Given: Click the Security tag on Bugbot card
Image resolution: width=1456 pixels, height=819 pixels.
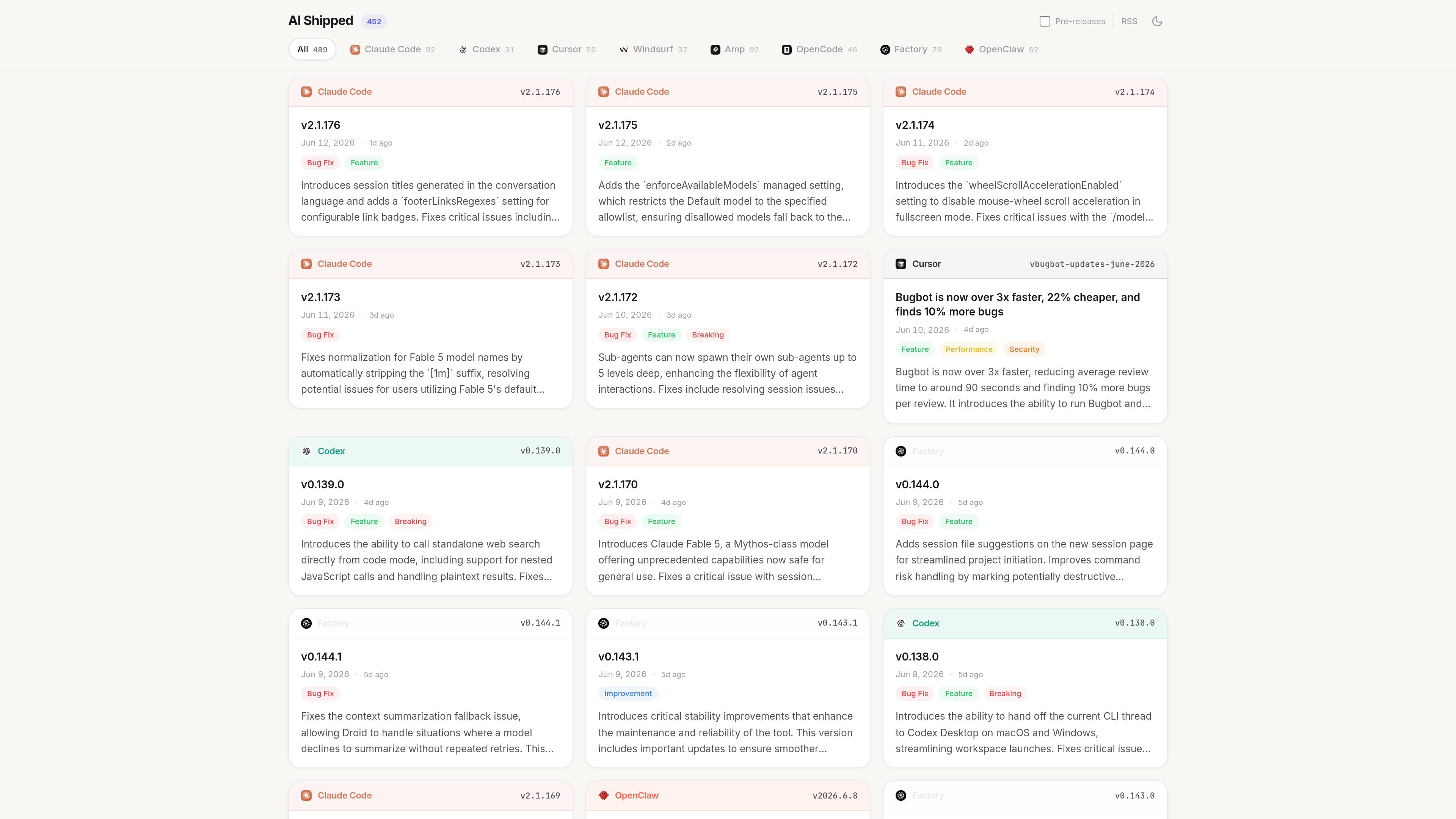Looking at the screenshot, I should point(1024,349).
